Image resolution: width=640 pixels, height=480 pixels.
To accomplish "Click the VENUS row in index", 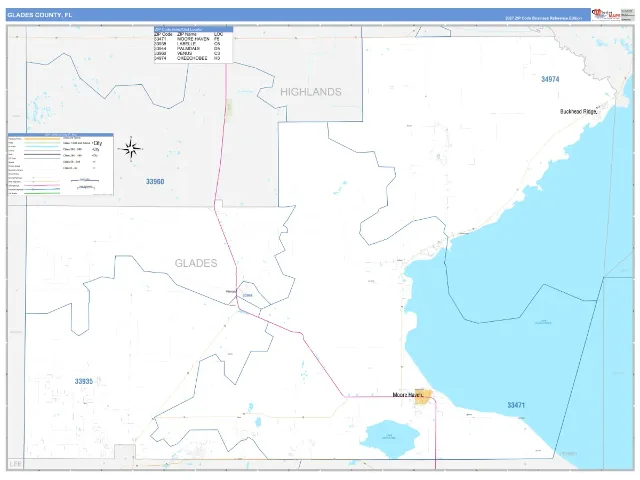I will (188, 53).
